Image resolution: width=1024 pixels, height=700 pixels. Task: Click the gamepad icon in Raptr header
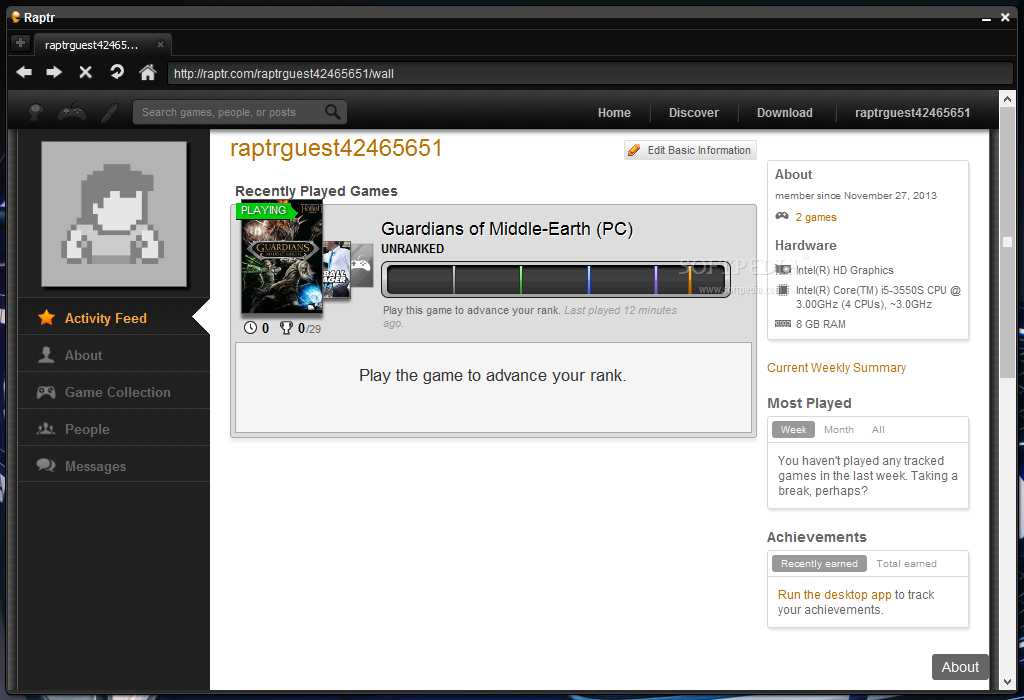coord(72,112)
